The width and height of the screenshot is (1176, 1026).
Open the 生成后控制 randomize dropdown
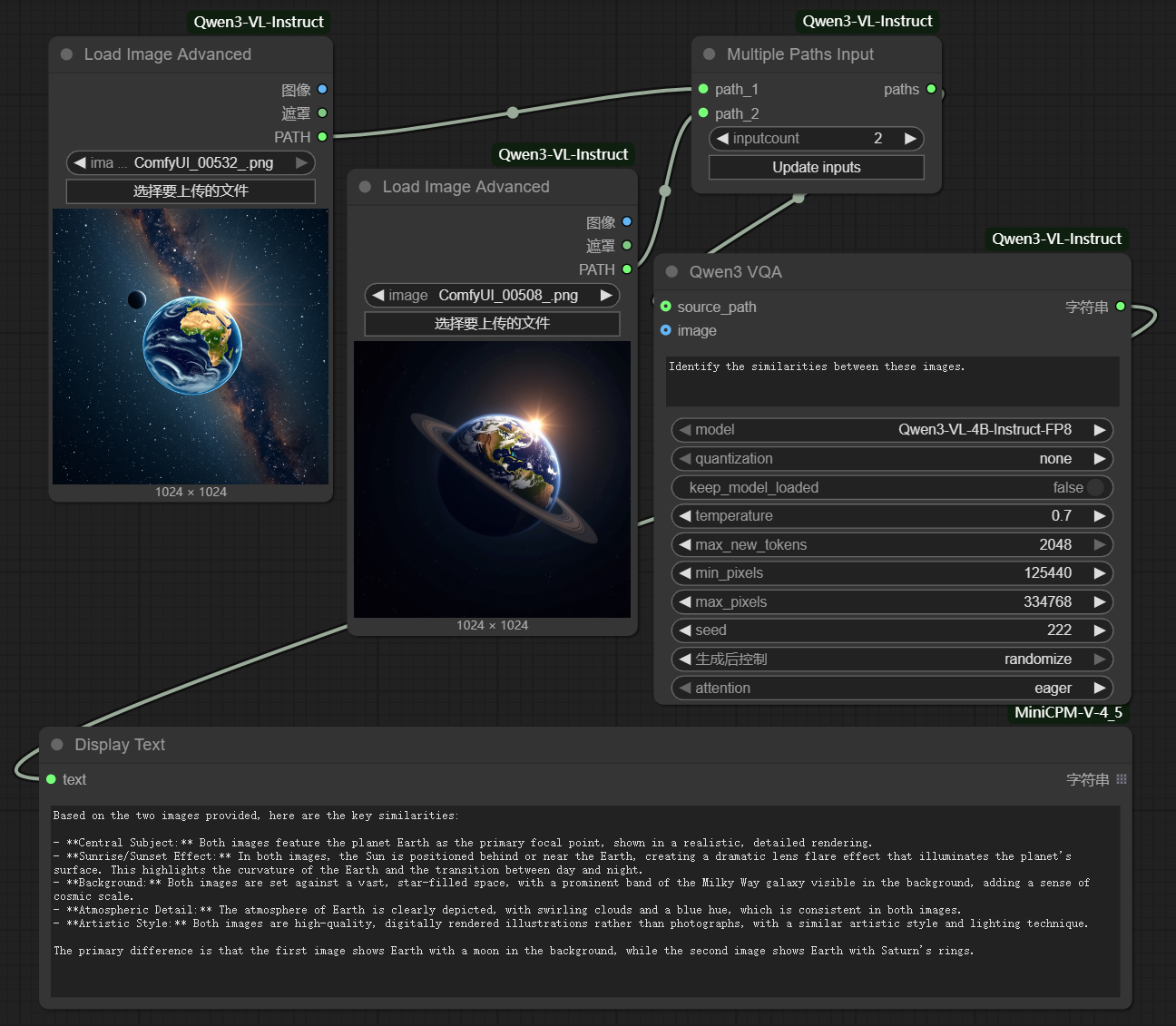click(x=892, y=660)
